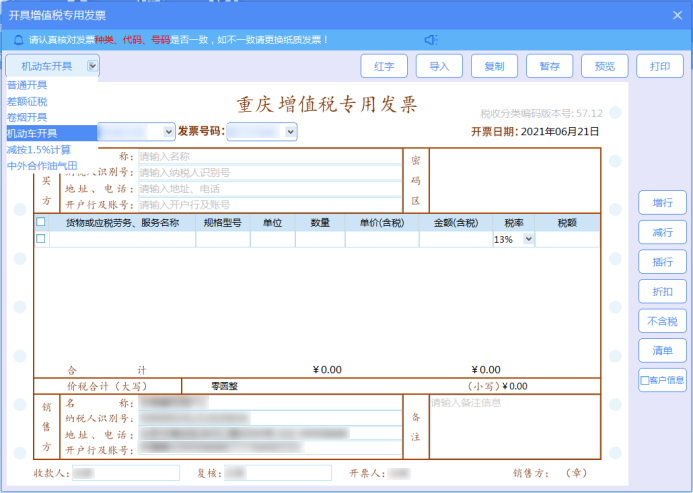Open the 13% tax rate dropdown

528,240
